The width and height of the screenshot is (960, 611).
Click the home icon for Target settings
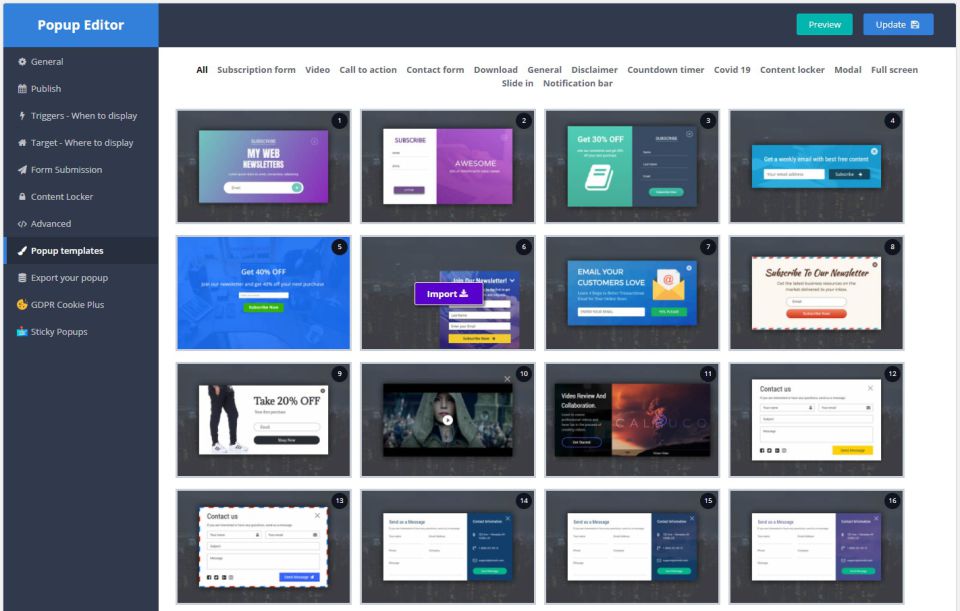tap(22, 143)
